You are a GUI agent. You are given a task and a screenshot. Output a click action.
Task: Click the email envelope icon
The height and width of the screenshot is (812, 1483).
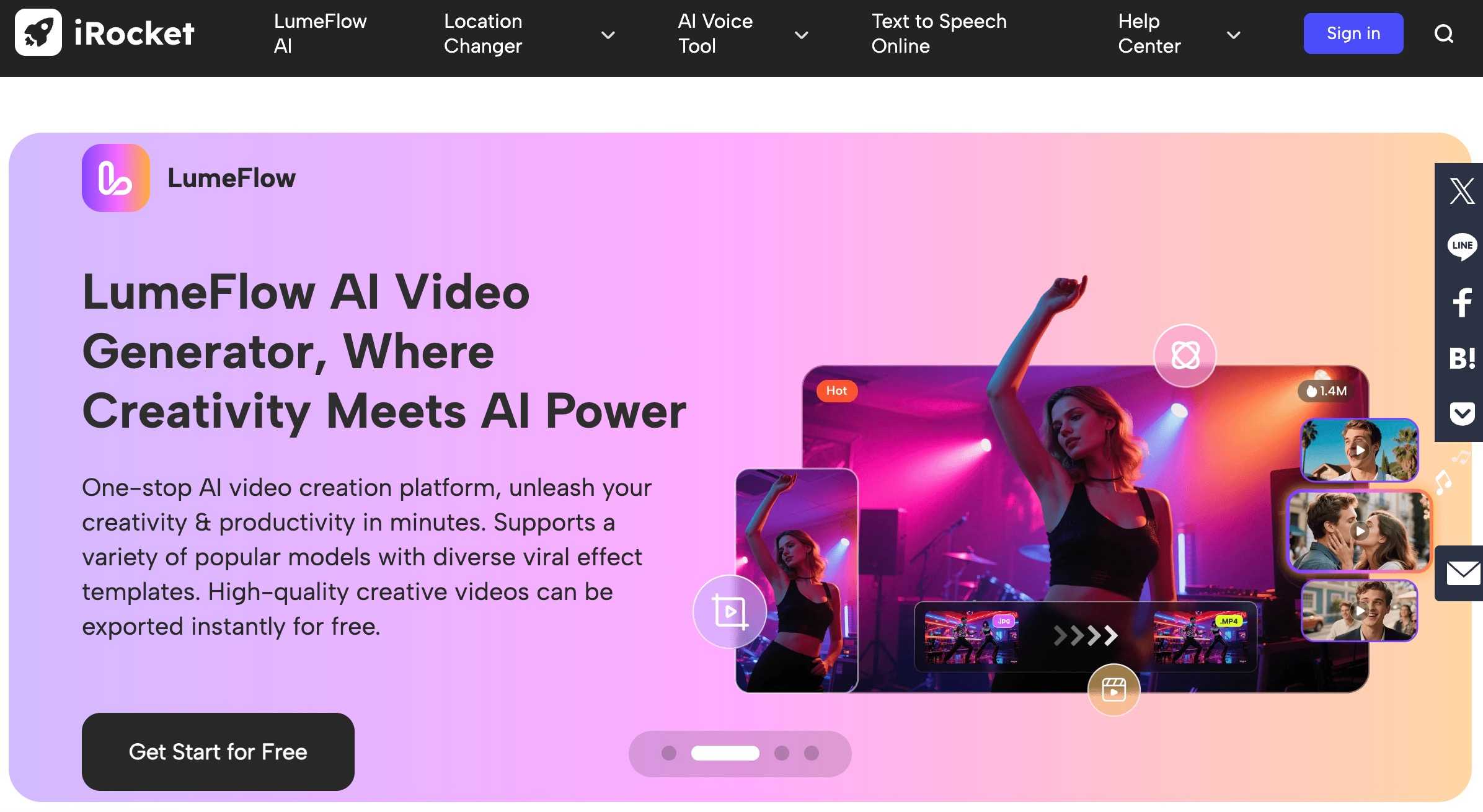(1463, 573)
